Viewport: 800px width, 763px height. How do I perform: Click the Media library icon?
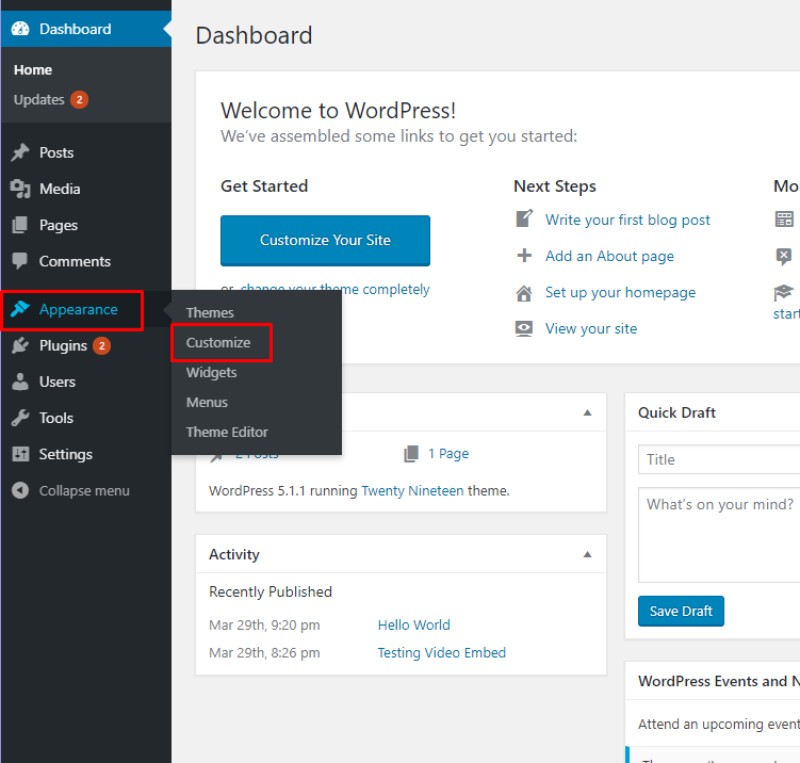click(20, 189)
